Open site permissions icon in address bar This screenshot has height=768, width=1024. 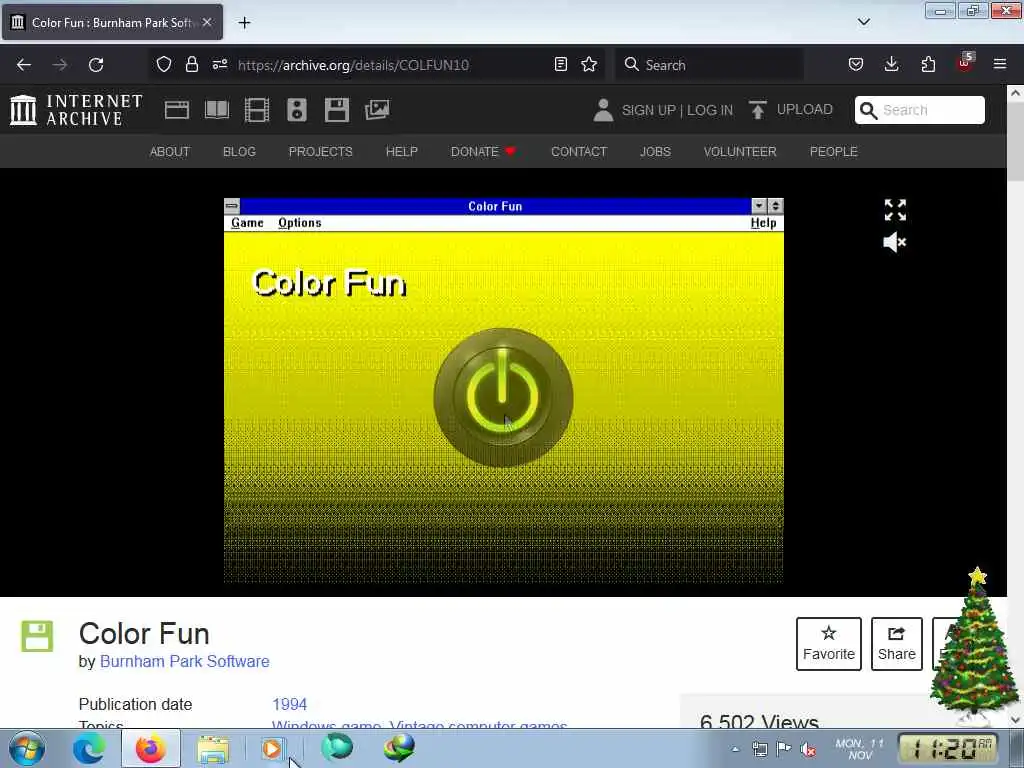(x=219, y=64)
